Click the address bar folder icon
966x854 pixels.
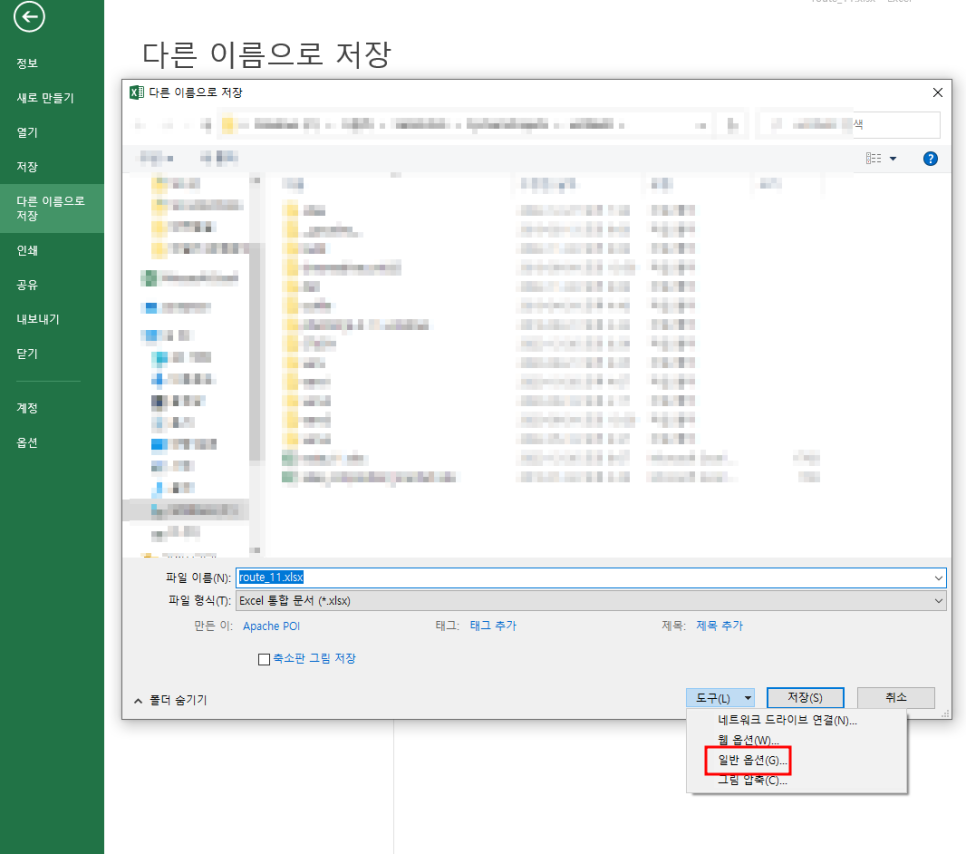point(227,125)
